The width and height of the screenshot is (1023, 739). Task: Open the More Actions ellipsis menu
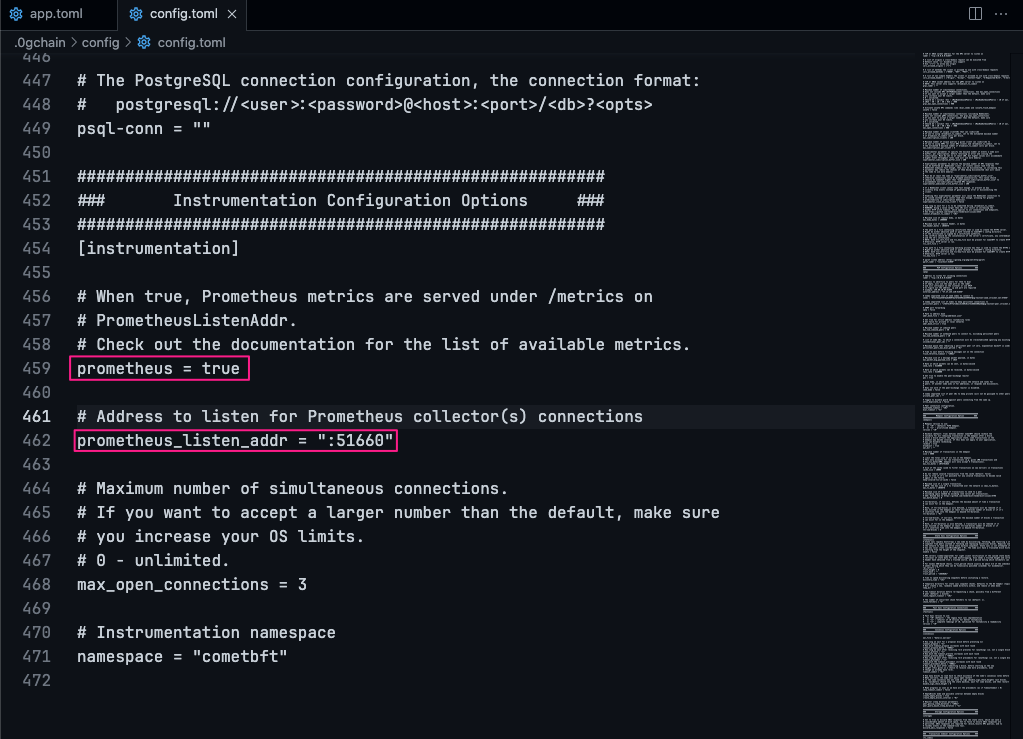point(1002,14)
